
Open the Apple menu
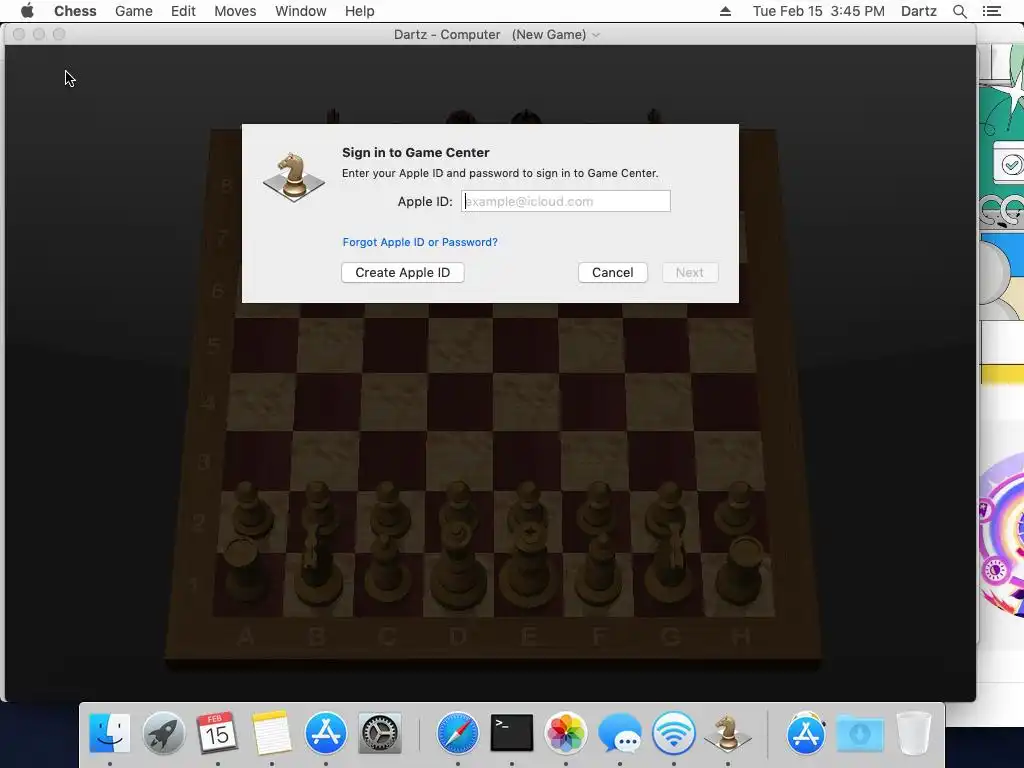point(27,11)
